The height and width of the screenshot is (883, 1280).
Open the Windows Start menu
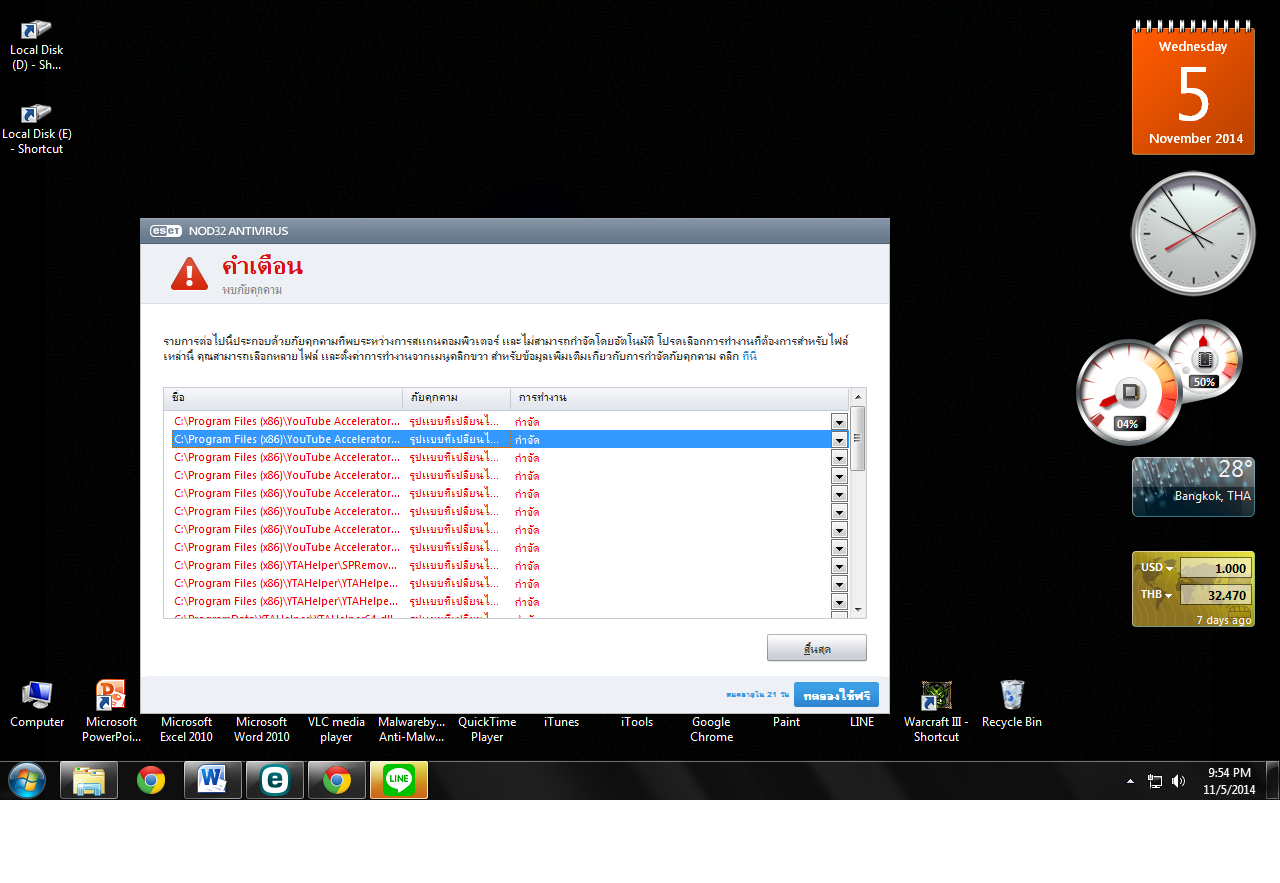26,780
